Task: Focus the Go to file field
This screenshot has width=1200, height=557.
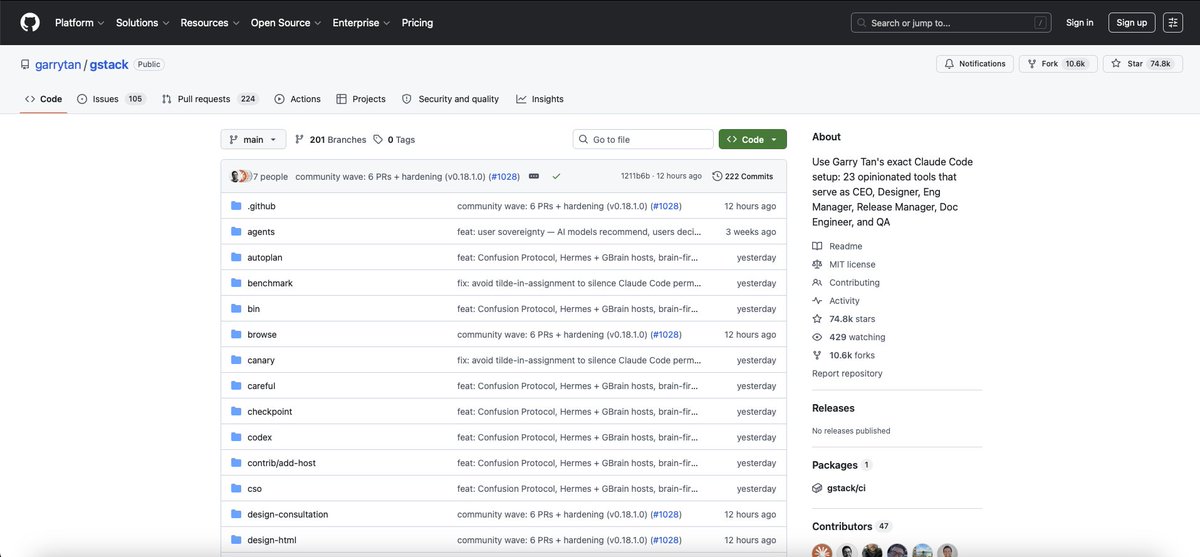Action: pos(643,140)
